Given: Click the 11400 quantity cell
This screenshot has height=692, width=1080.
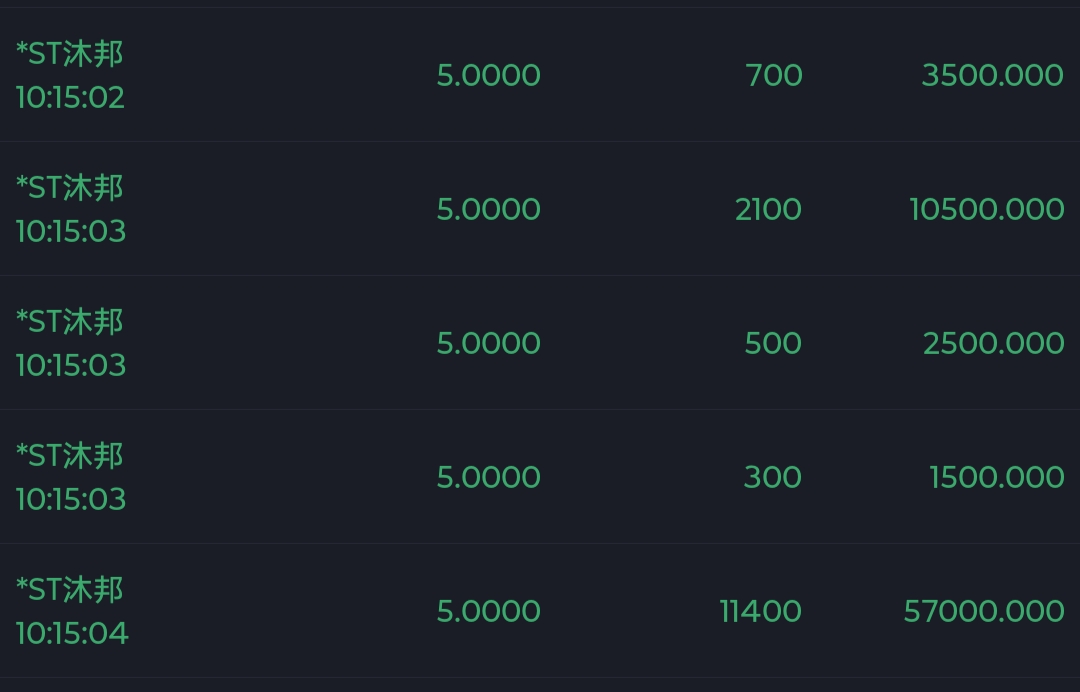Looking at the screenshot, I should pyautogui.click(x=760, y=611).
